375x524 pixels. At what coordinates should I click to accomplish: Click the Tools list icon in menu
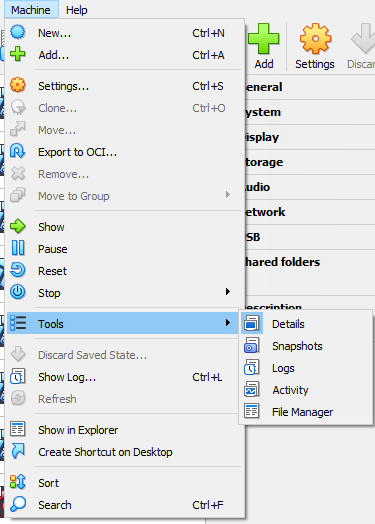[18, 323]
